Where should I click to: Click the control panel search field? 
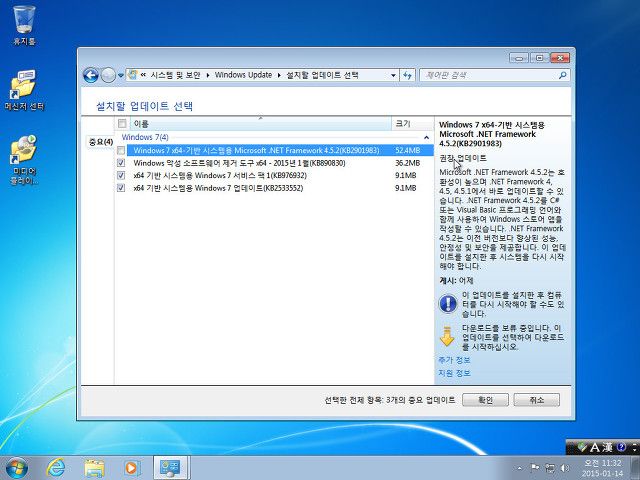(x=490, y=75)
